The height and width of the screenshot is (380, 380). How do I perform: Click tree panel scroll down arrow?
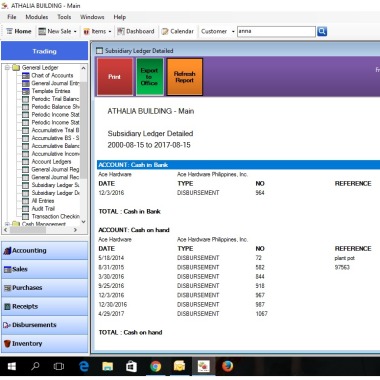pyautogui.click(x=83, y=221)
